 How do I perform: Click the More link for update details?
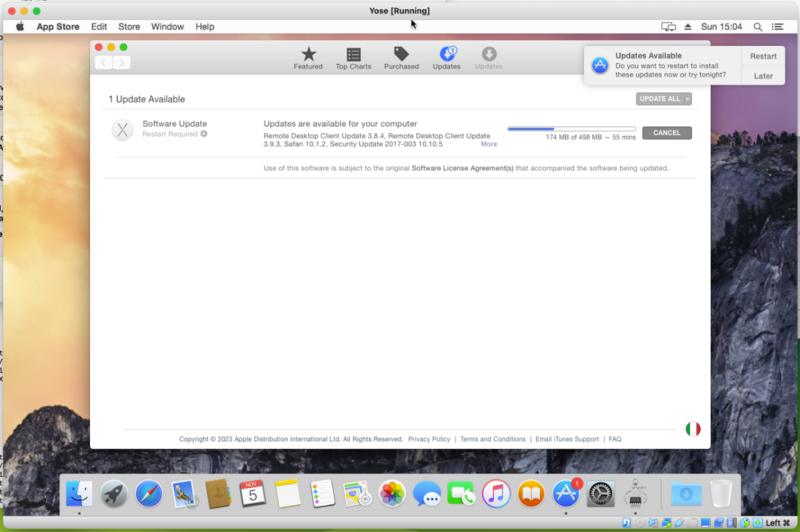488,144
